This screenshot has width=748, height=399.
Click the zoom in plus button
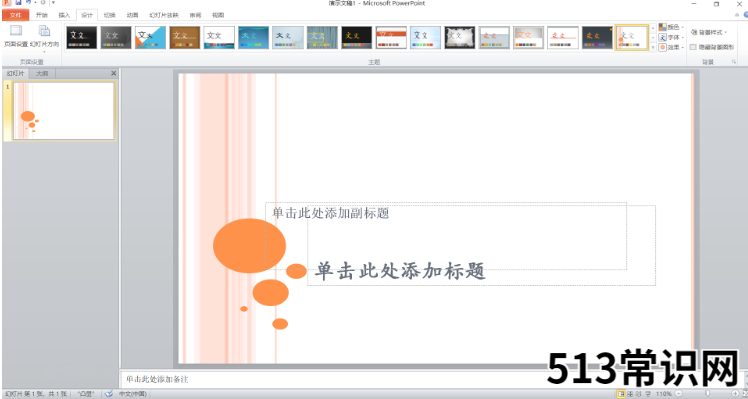[x=735, y=394]
